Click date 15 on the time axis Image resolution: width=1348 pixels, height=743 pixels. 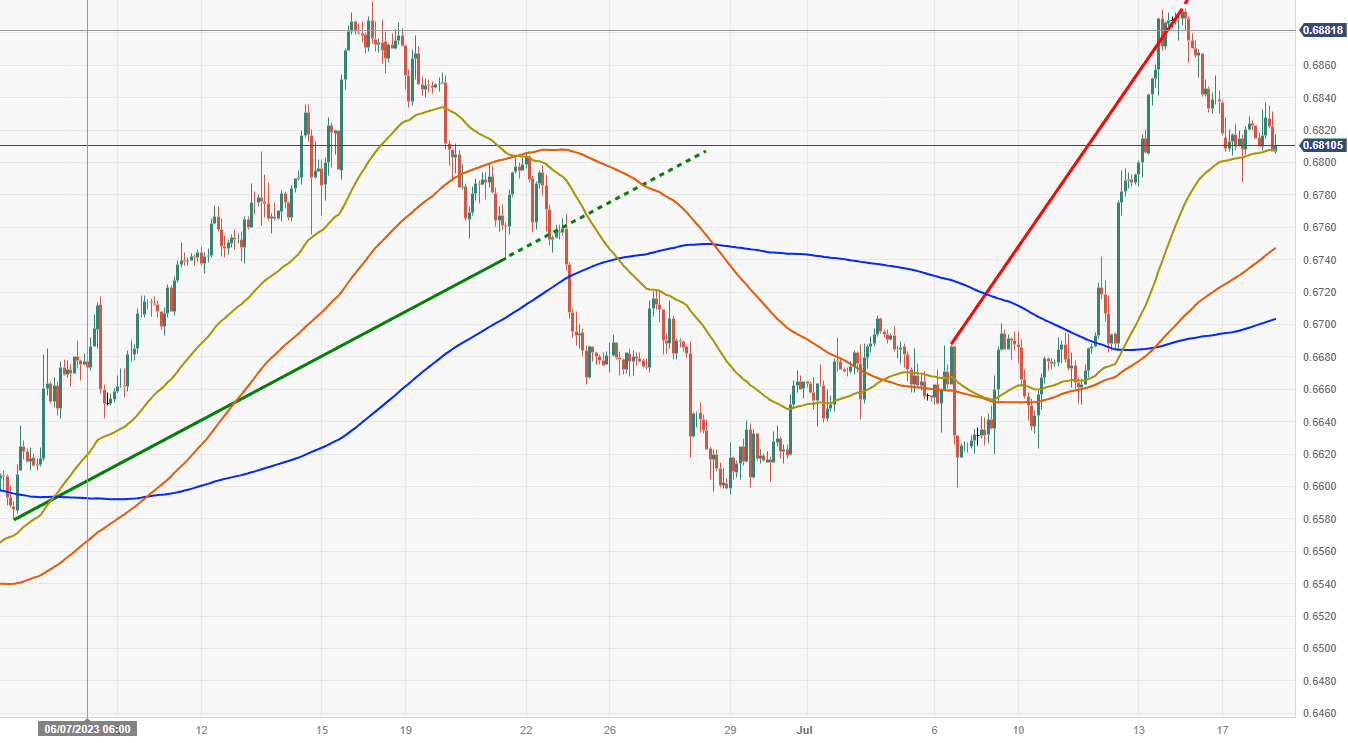pos(321,729)
